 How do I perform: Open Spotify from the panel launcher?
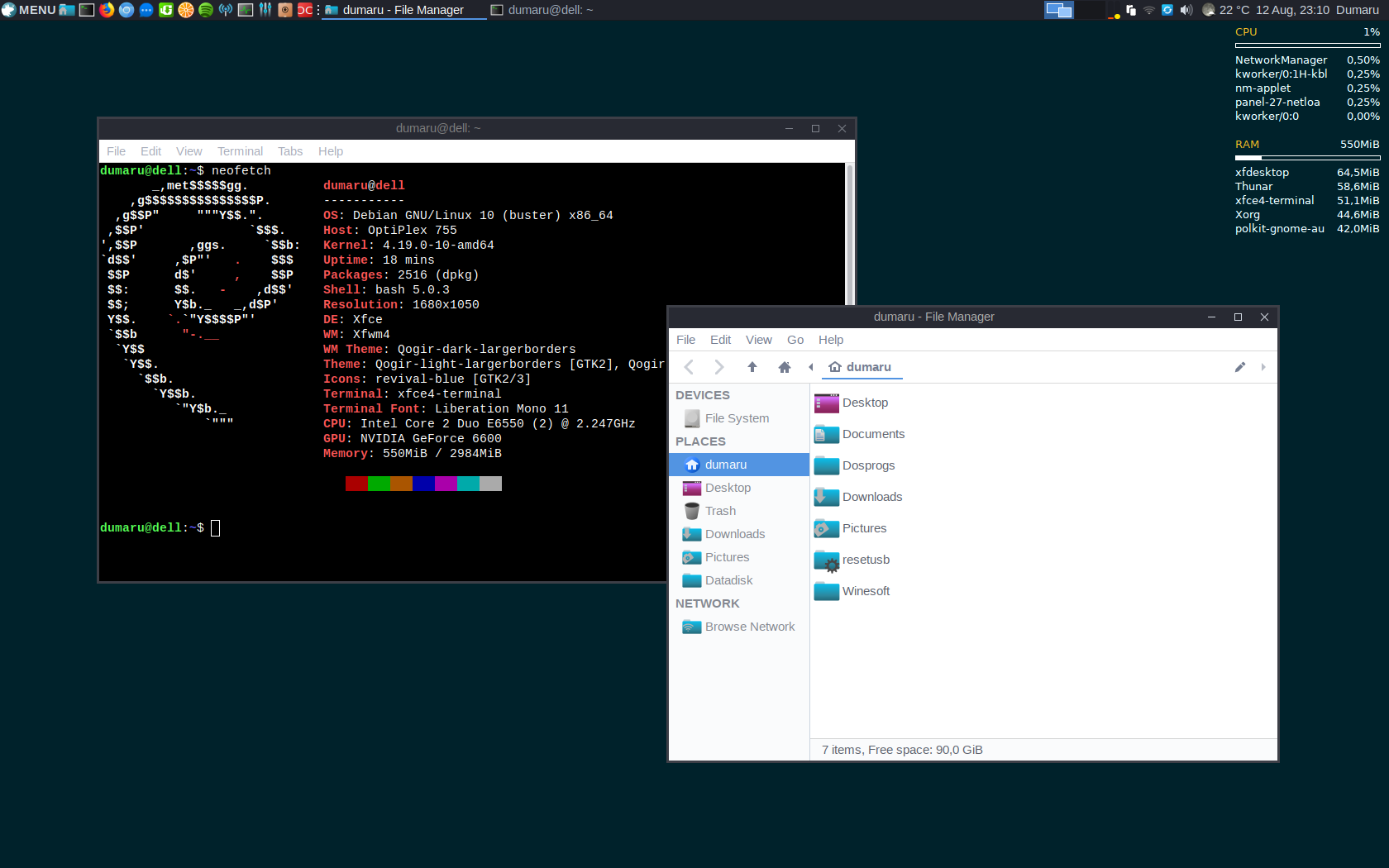(x=206, y=10)
